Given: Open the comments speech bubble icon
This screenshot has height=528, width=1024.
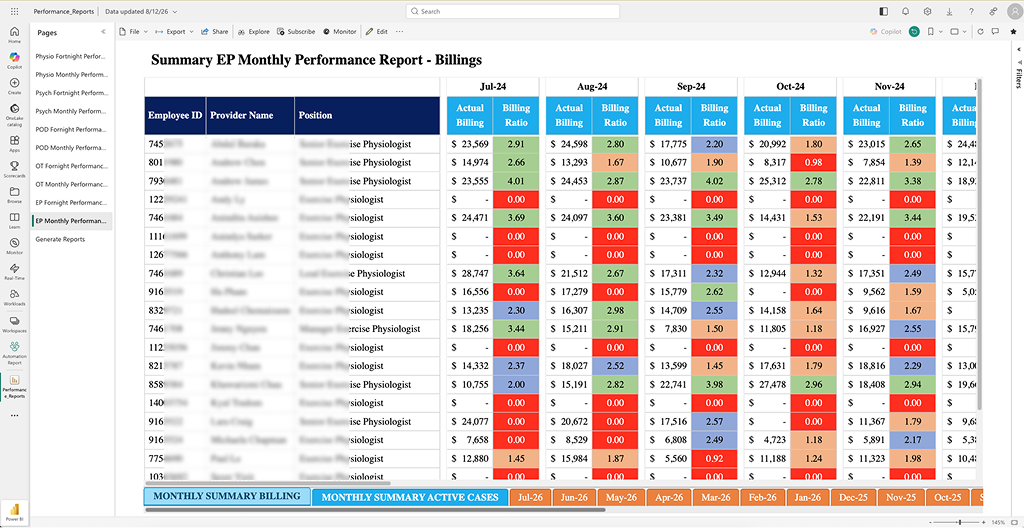Looking at the screenshot, I should pyautogui.click(x=995, y=31).
